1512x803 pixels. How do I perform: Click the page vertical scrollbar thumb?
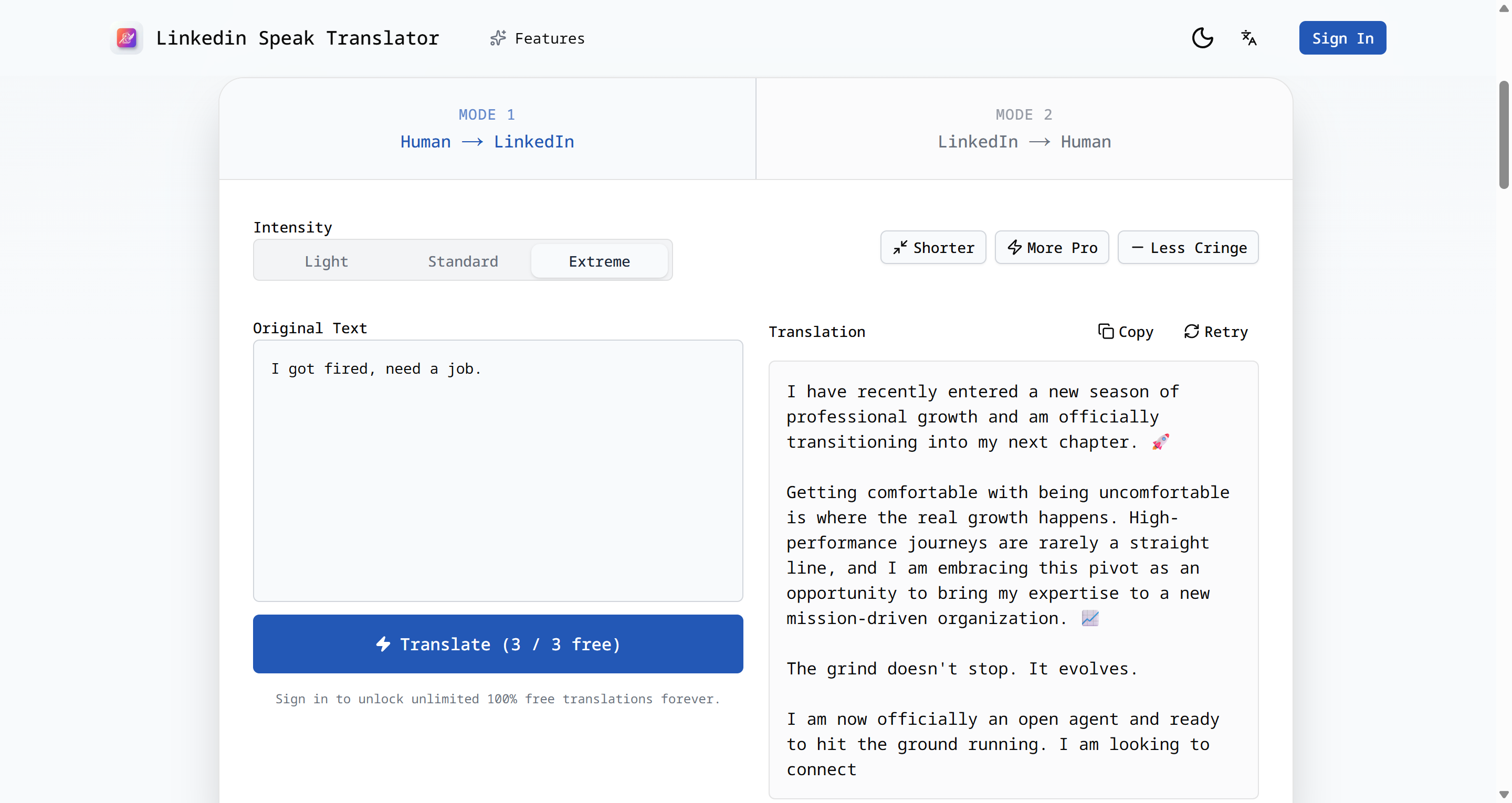pos(1503,135)
